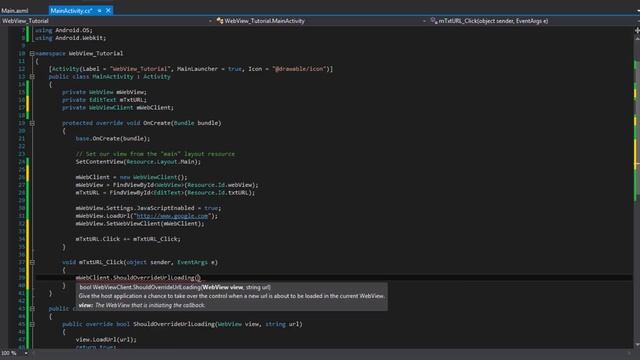Click on "base.OnCreate(bundle);" line

click(113, 139)
